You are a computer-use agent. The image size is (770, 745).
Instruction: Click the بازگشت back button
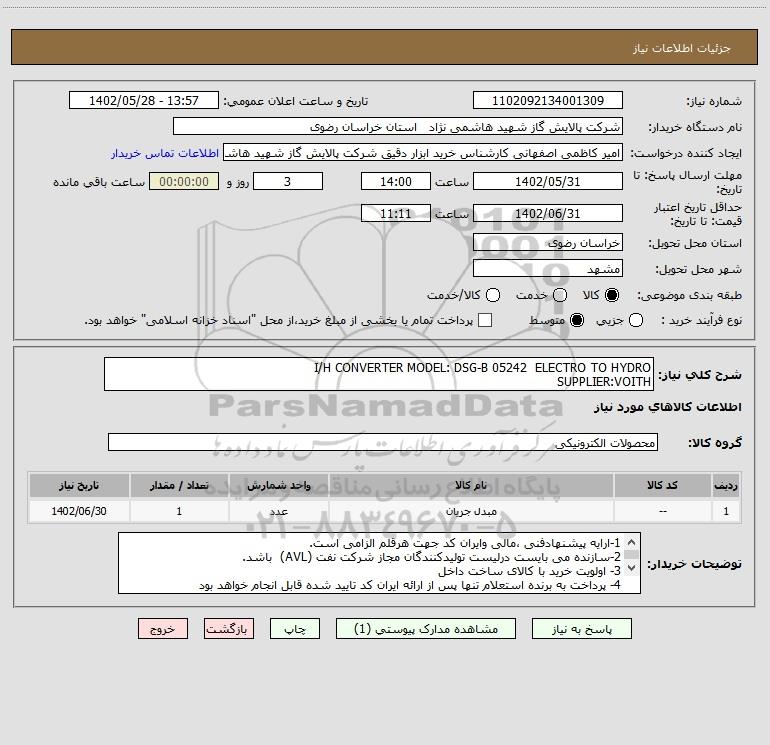click(229, 629)
